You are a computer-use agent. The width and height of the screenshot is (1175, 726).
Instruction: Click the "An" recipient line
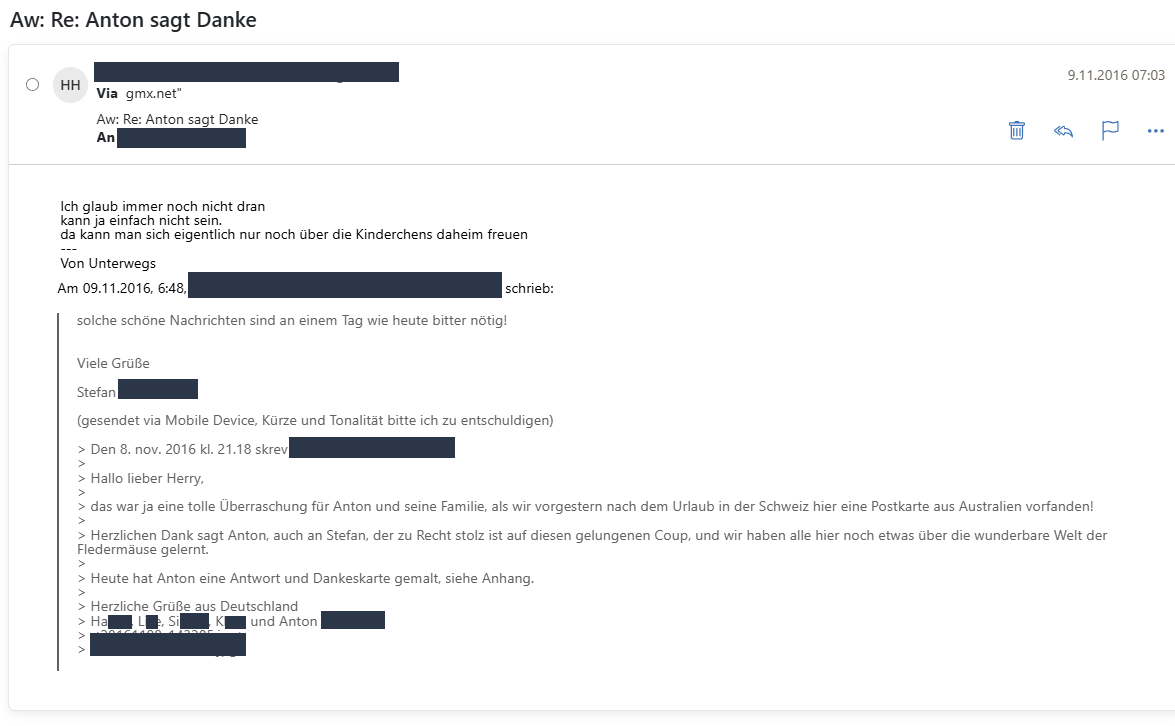click(171, 138)
